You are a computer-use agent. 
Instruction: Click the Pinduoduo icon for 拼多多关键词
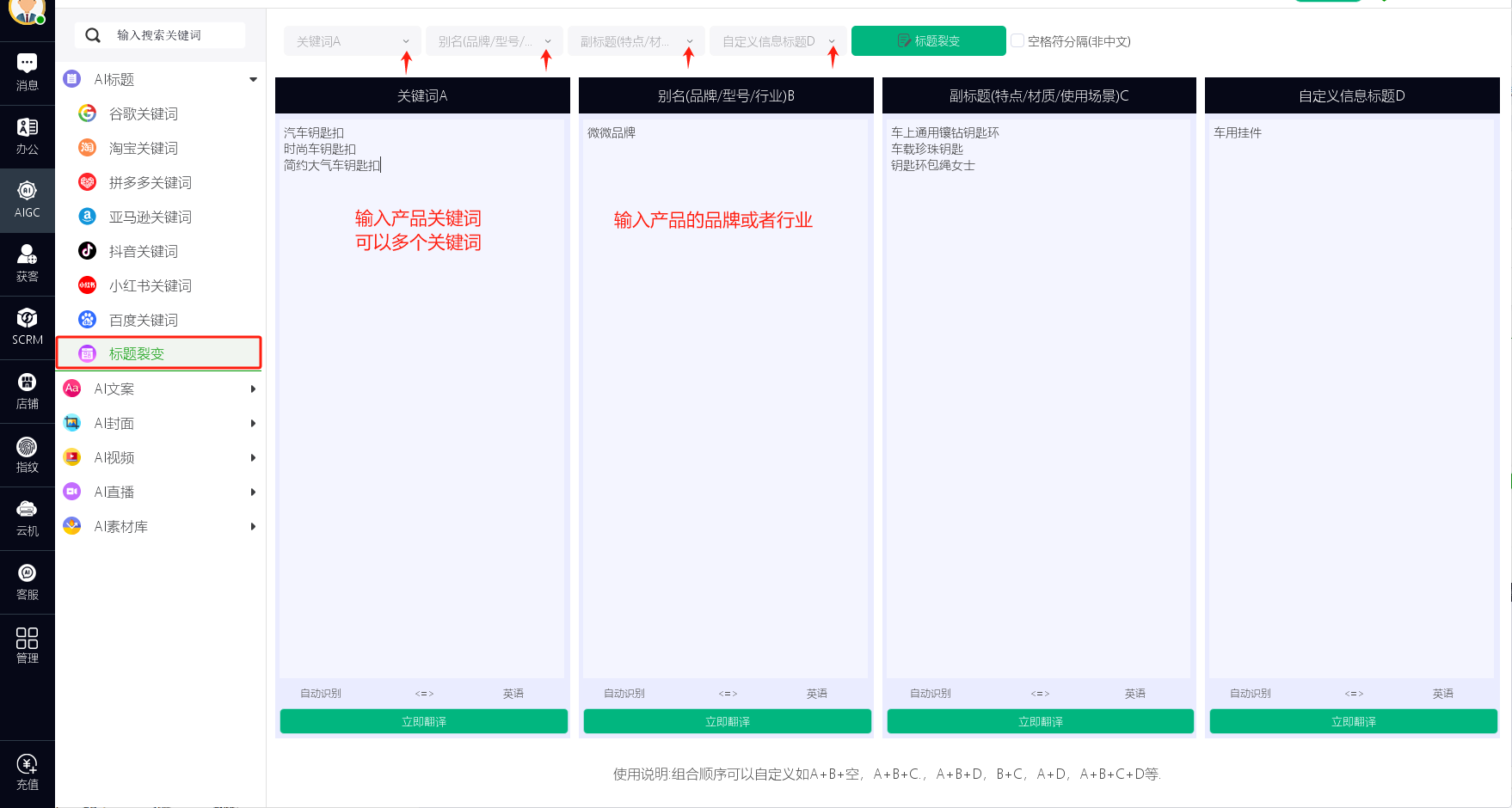pos(88,182)
